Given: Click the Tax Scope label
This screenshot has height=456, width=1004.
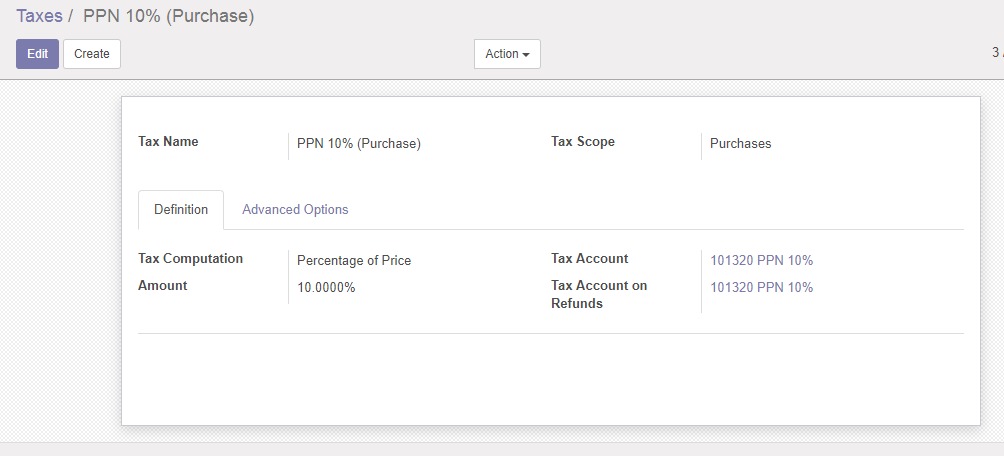Looking at the screenshot, I should click(x=583, y=142).
